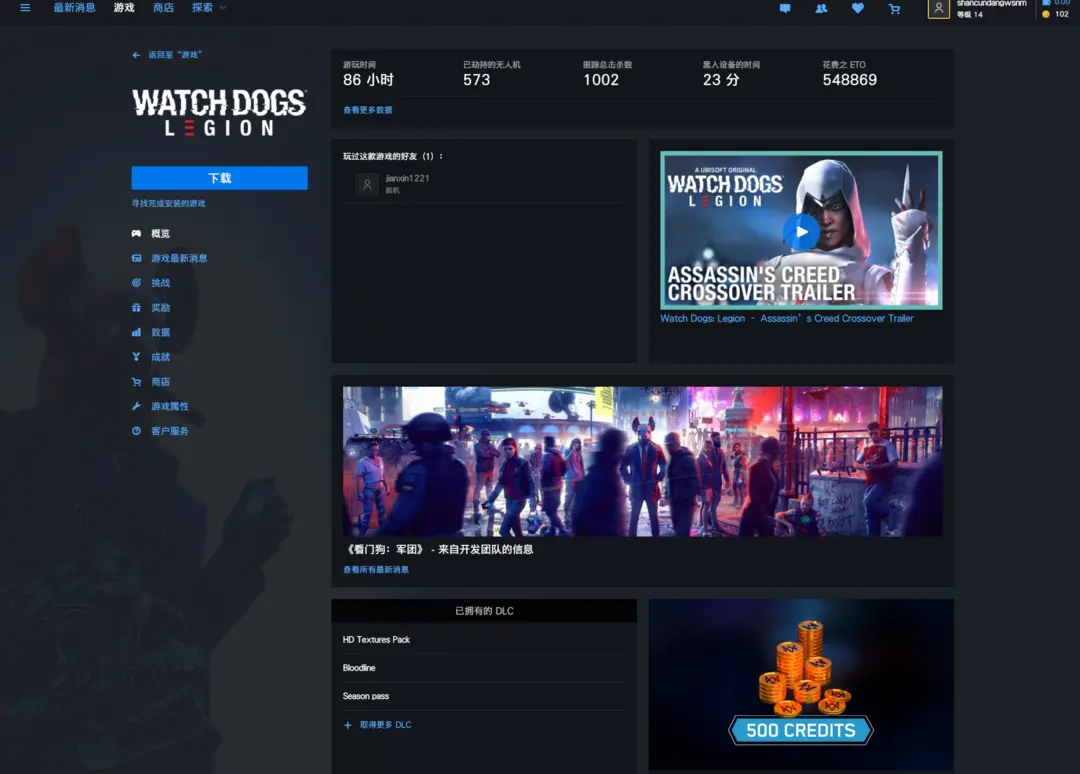Click the 已拥有的 DLC header

point(484,611)
